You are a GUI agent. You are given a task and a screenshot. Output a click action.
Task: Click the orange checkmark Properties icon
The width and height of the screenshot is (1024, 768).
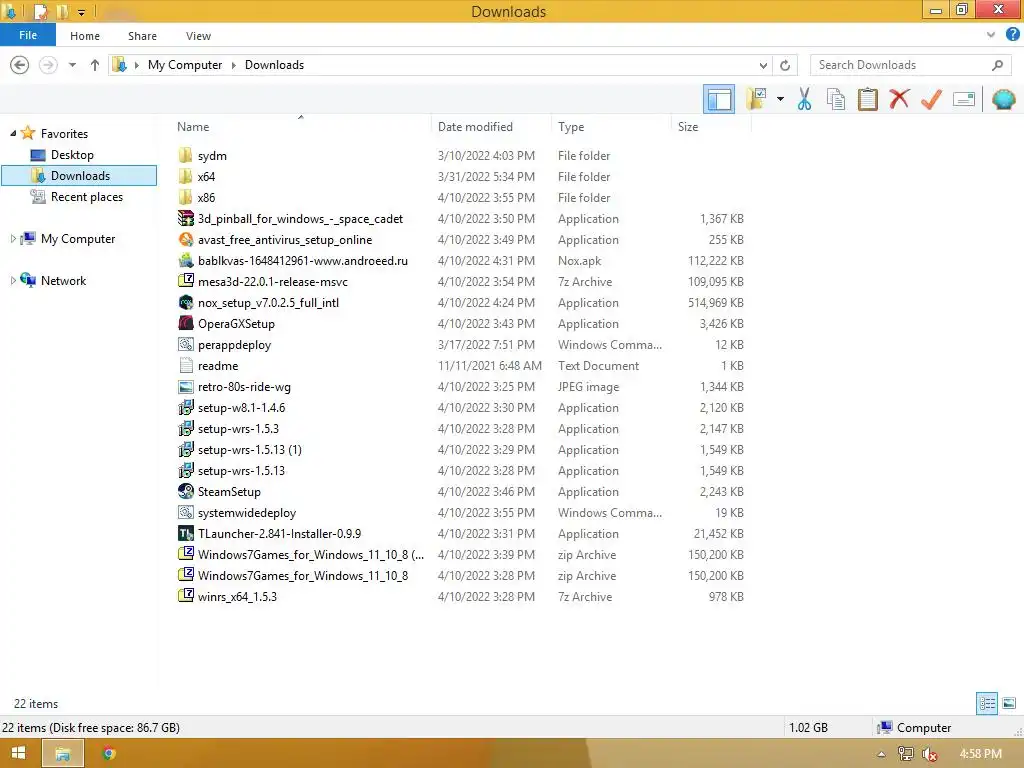(x=931, y=99)
